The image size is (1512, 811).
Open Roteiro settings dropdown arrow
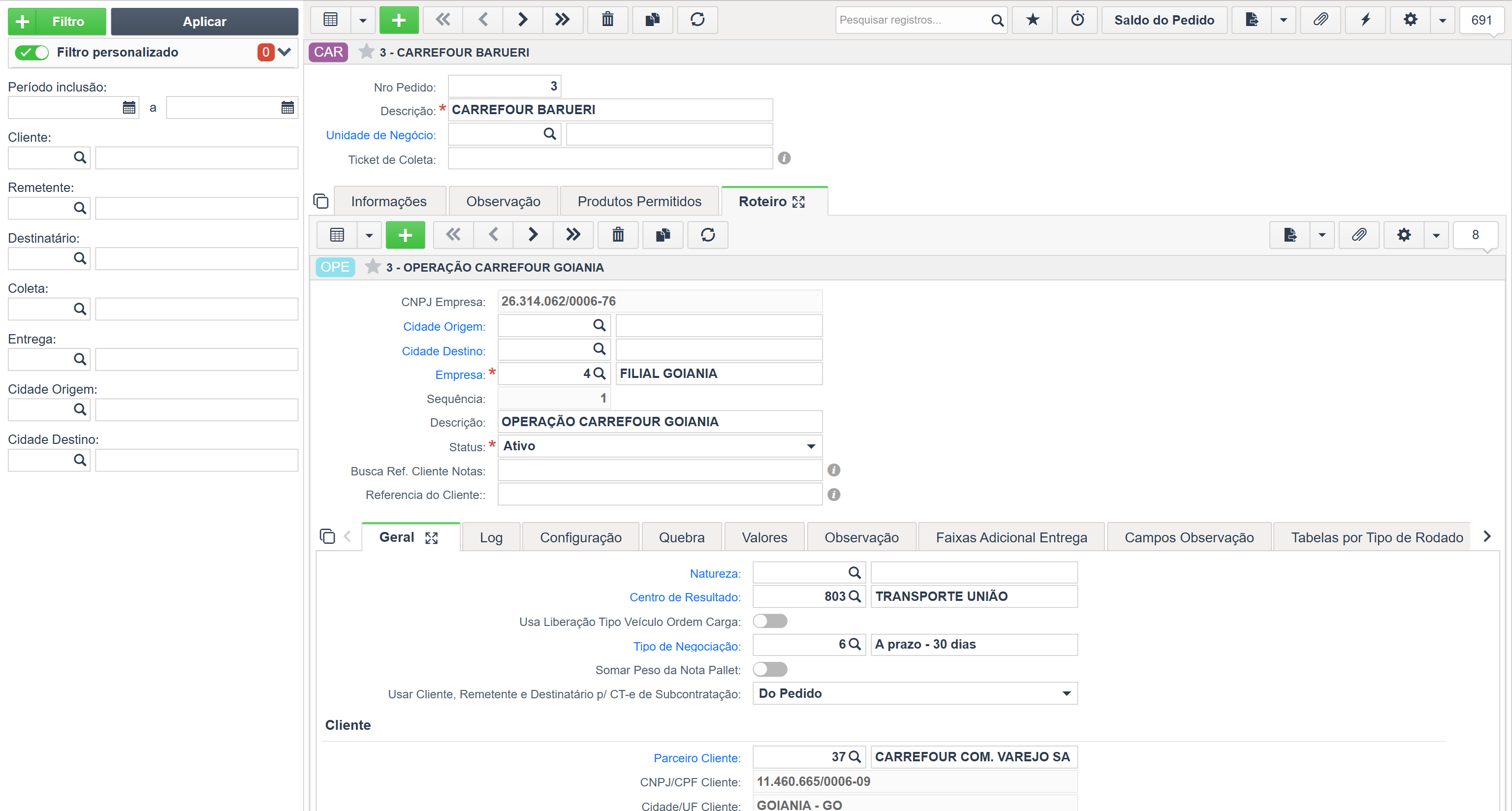(1436, 235)
